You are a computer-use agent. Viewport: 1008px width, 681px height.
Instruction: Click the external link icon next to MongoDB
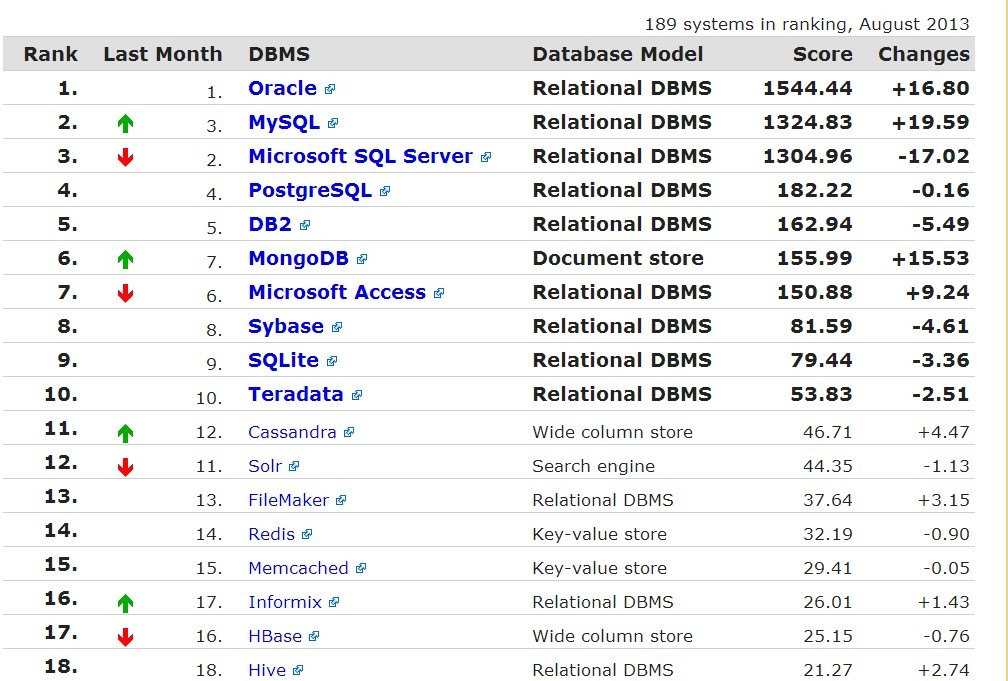[x=362, y=259]
